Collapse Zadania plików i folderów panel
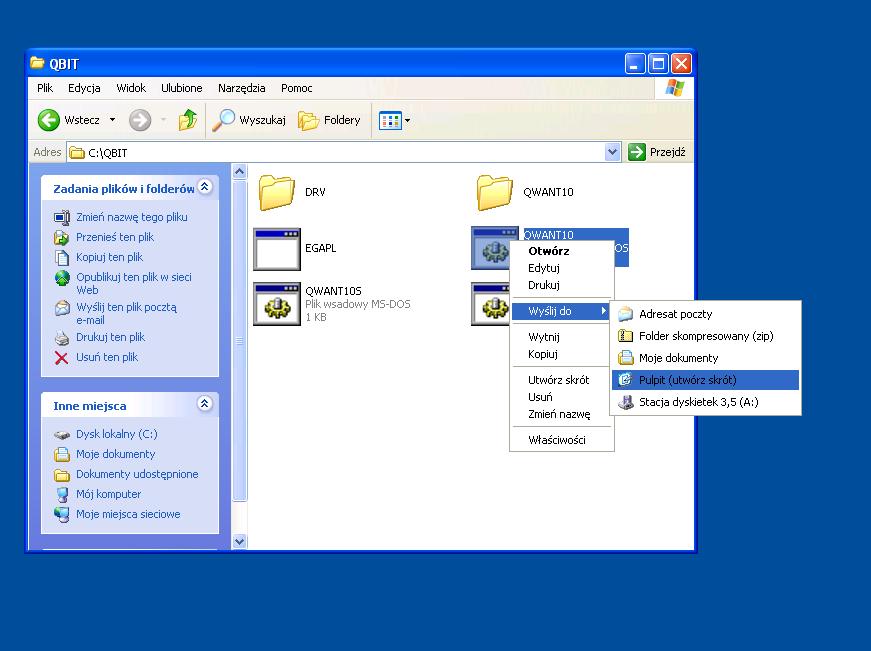This screenshot has width=871, height=651. pyautogui.click(x=204, y=187)
